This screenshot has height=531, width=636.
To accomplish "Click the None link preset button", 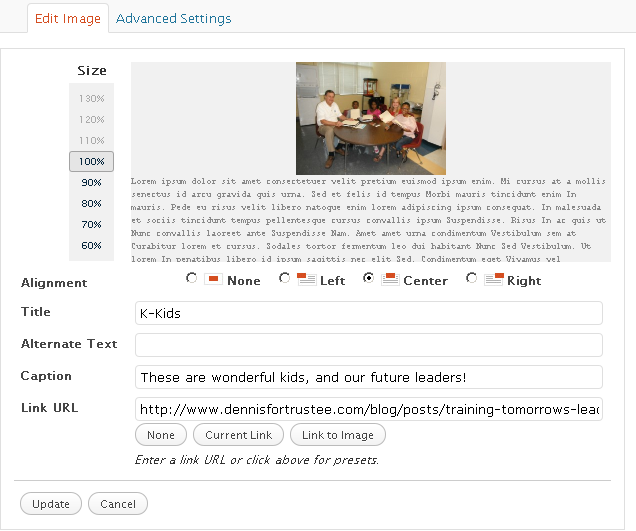I will pos(161,435).
